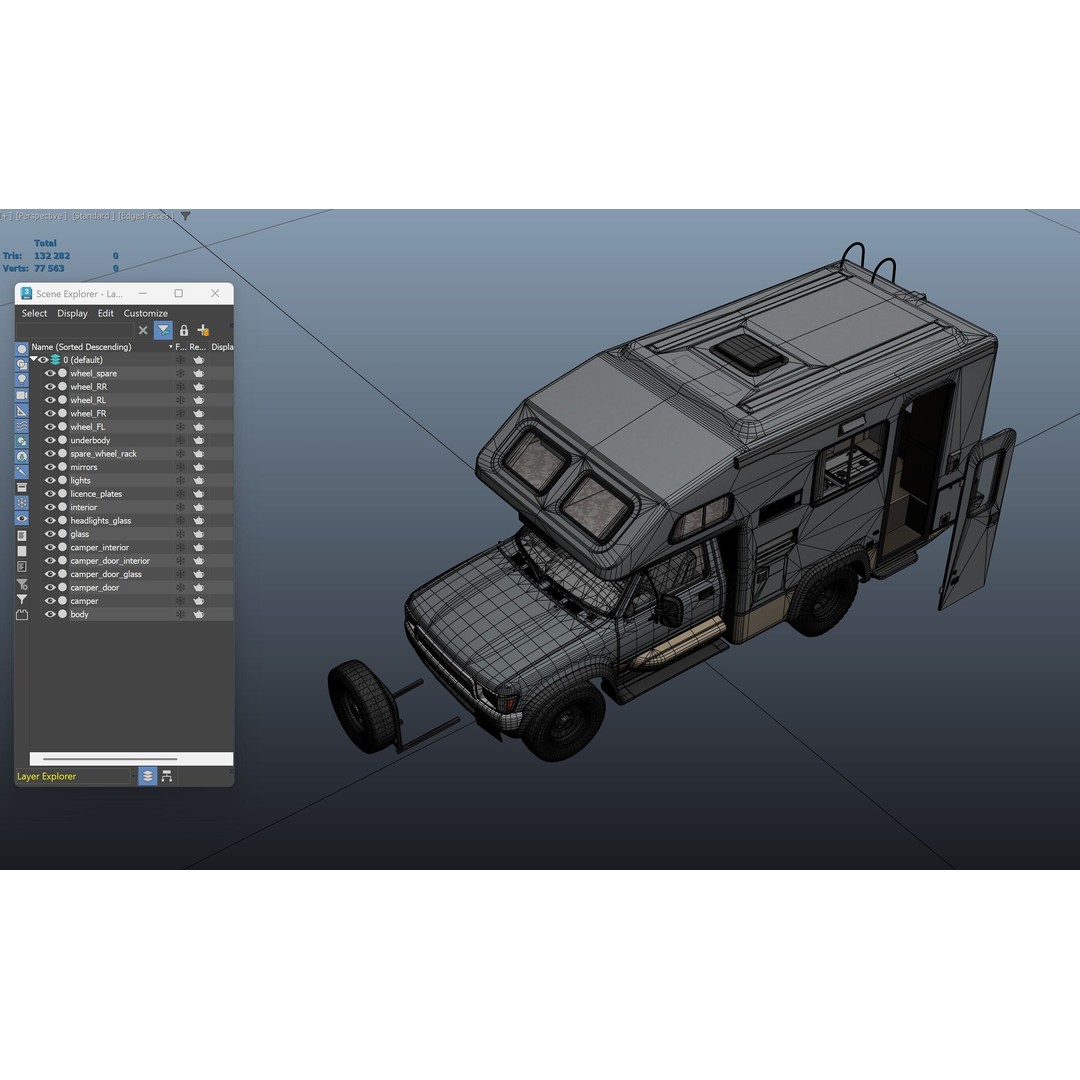Viewport: 1080px width, 1080px height.
Task: Open the Display menu in Scene Explorer
Action: [72, 313]
